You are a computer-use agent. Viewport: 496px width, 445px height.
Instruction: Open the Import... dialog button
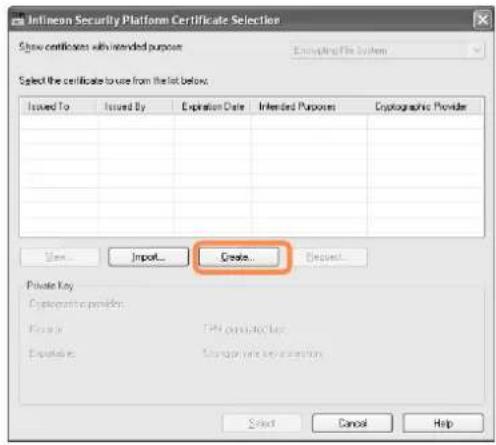click(148, 257)
